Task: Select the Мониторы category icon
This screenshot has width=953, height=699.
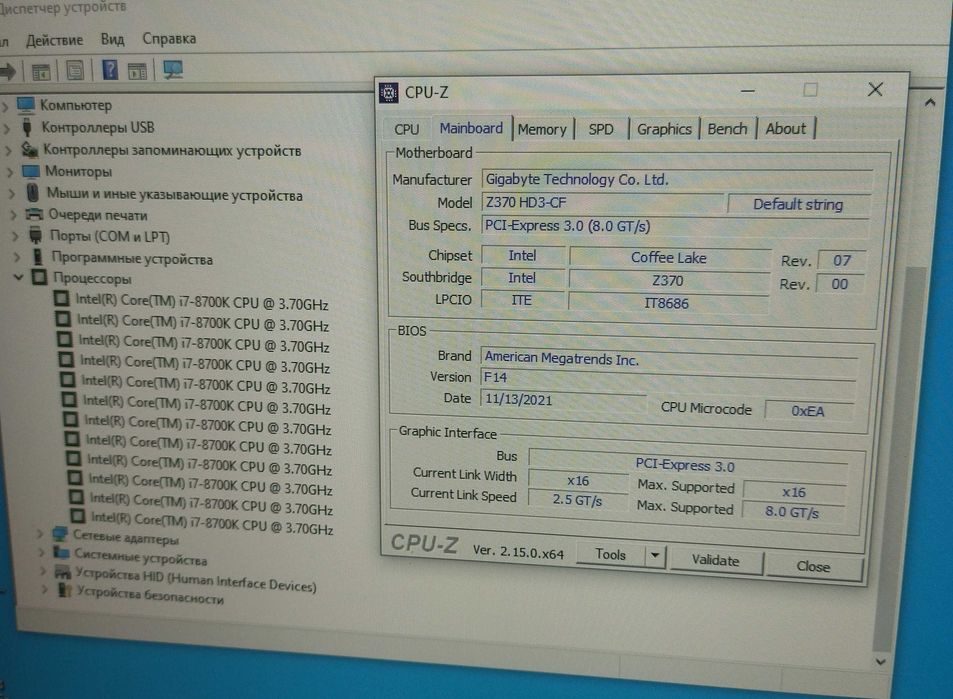Action: [x=30, y=171]
